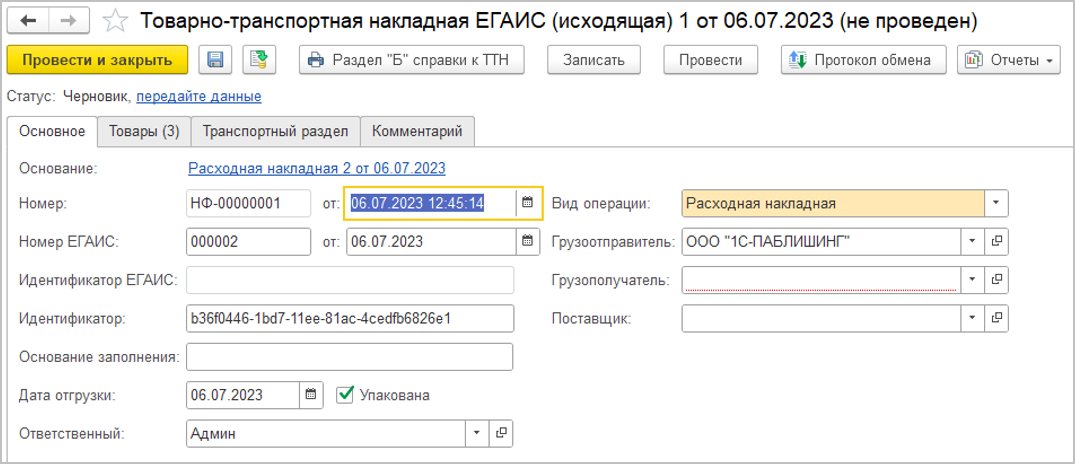Click the Идентификатор ЕГАИС input field

coord(350,280)
